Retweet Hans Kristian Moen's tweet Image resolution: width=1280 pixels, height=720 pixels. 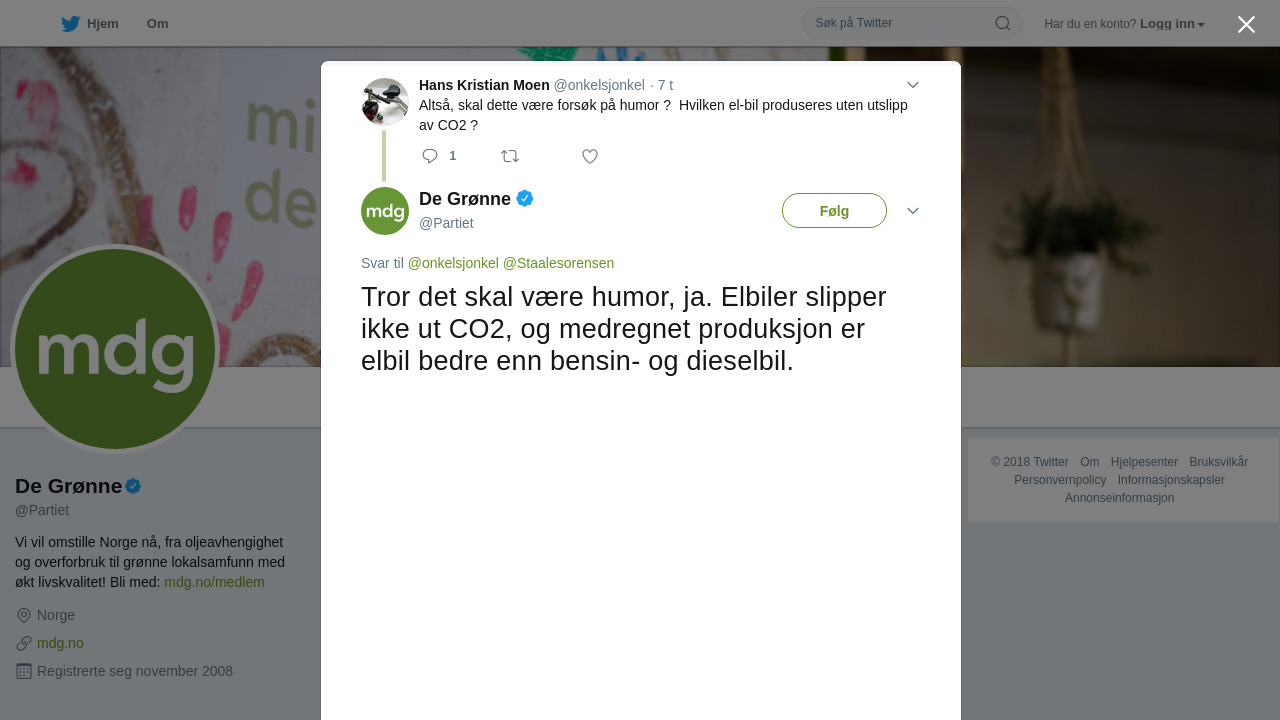coord(510,156)
